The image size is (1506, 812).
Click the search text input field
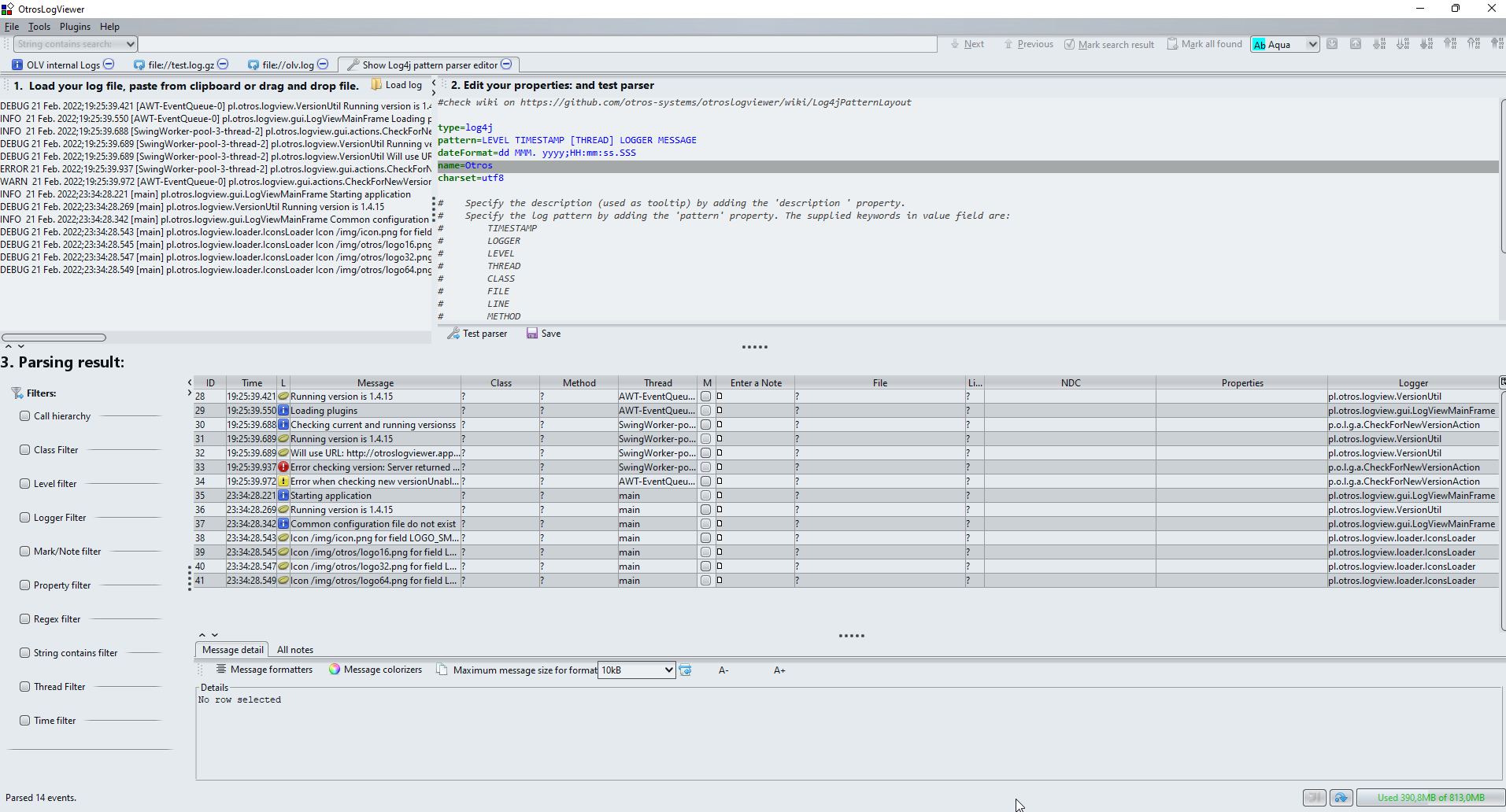[538, 44]
